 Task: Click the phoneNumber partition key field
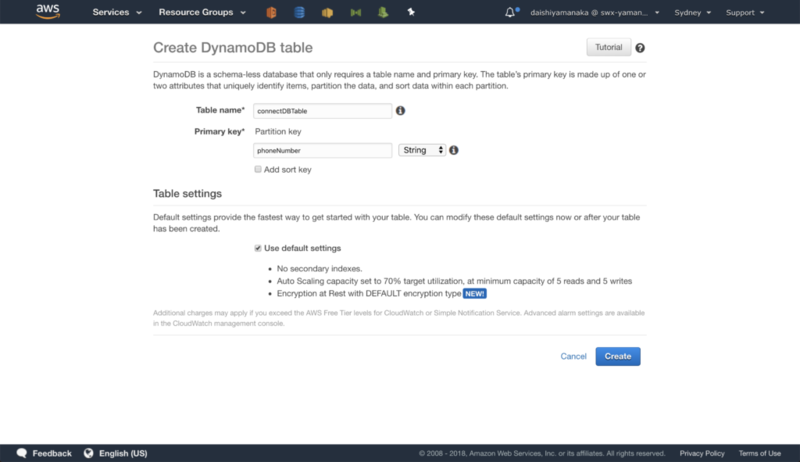pyautogui.click(x=322, y=150)
